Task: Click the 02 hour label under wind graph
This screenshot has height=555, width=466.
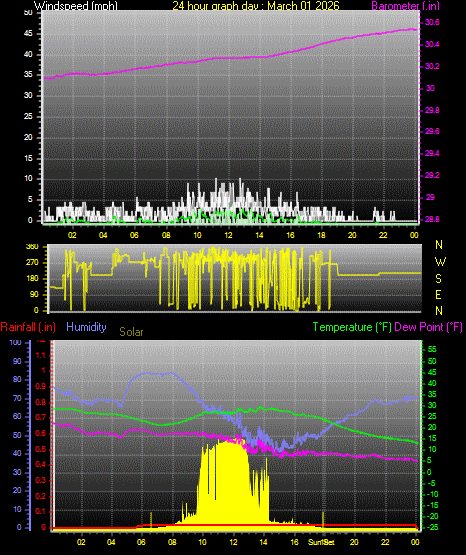Action: click(72, 235)
